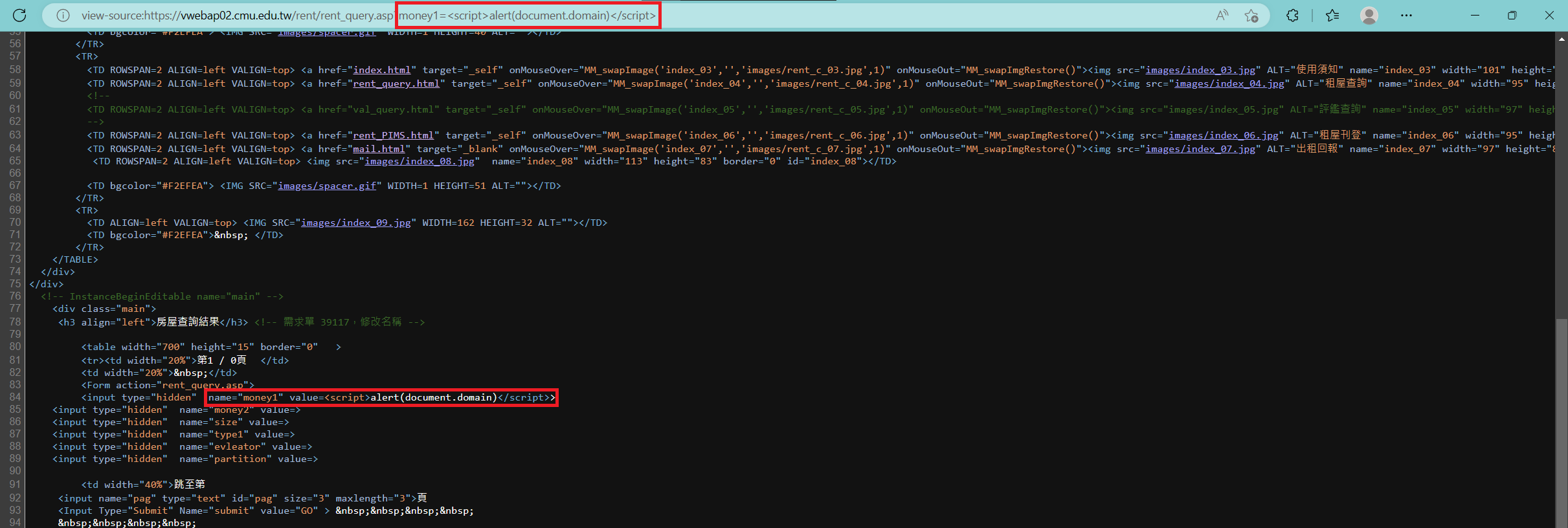Click line number 78 in gutter

tap(15, 322)
